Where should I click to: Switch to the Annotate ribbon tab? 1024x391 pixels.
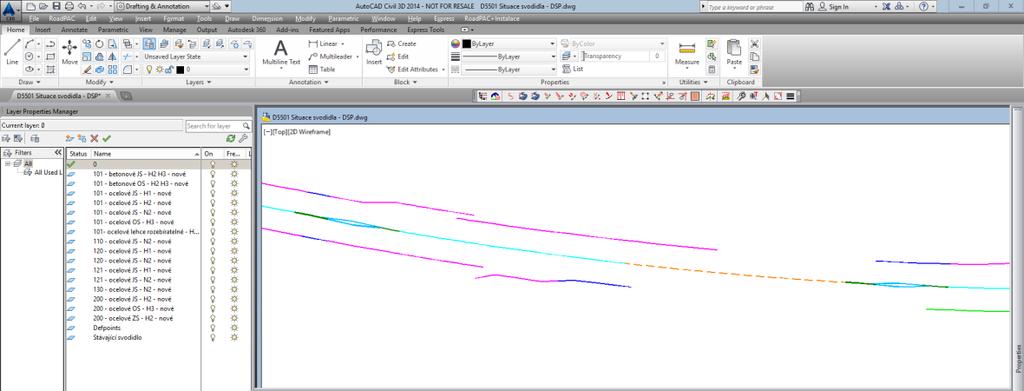pyautogui.click(x=73, y=30)
